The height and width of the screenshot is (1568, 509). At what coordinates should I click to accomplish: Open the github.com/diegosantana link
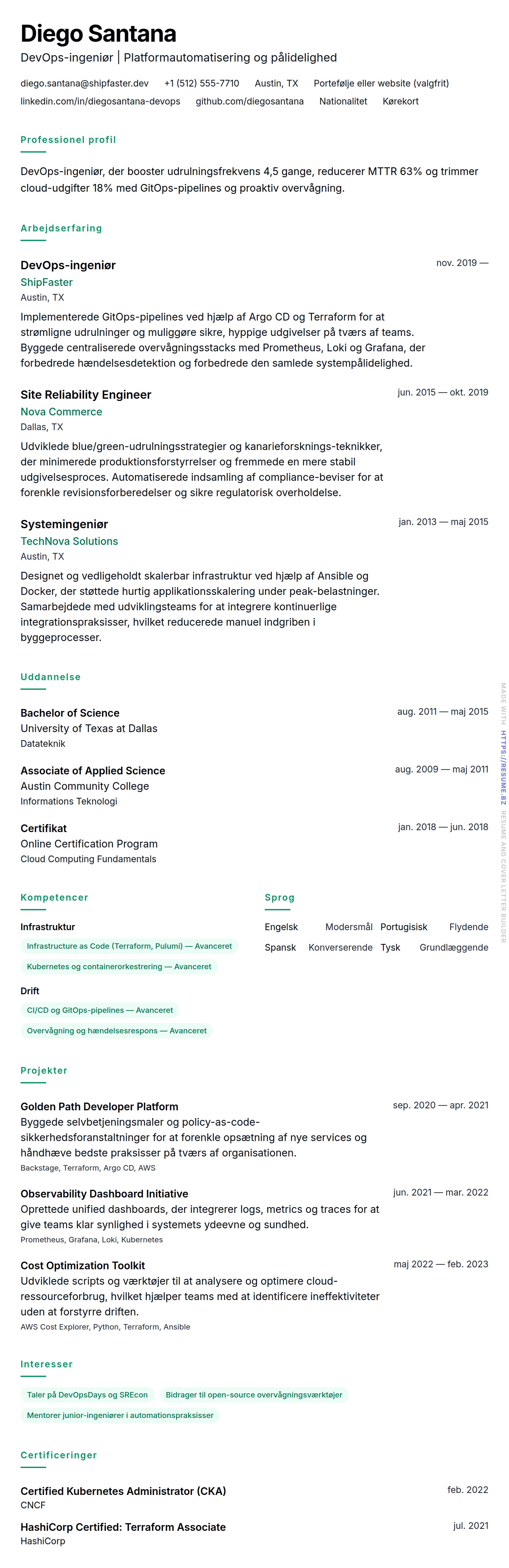click(250, 101)
